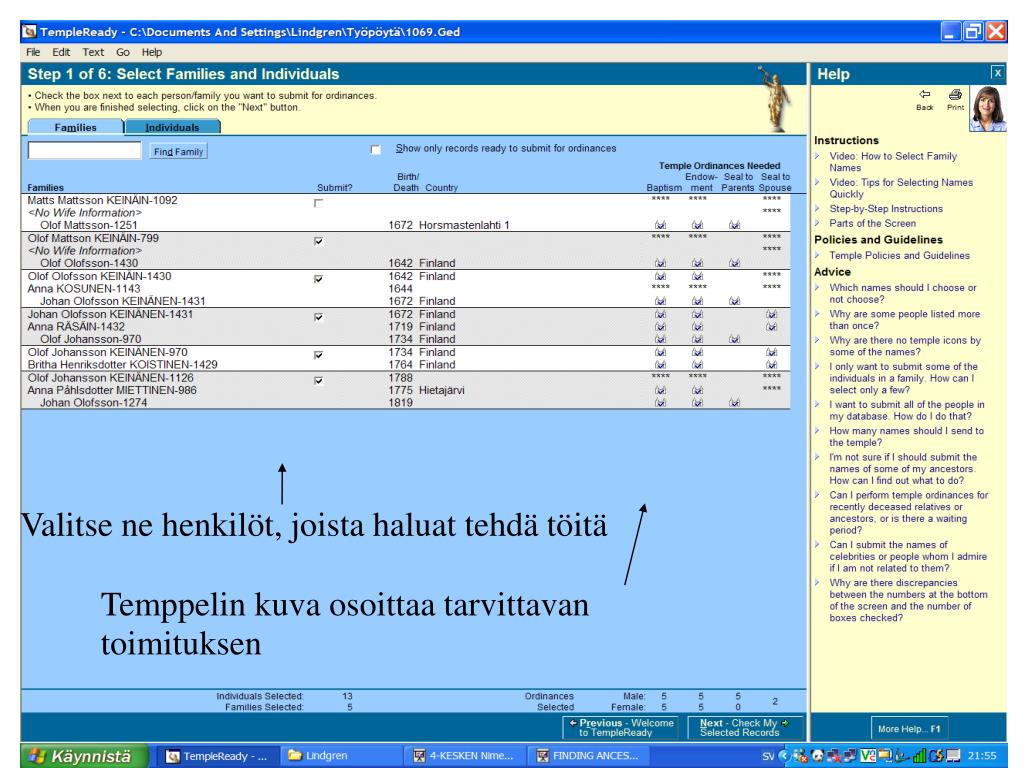Open the Go menu

(x=123, y=52)
